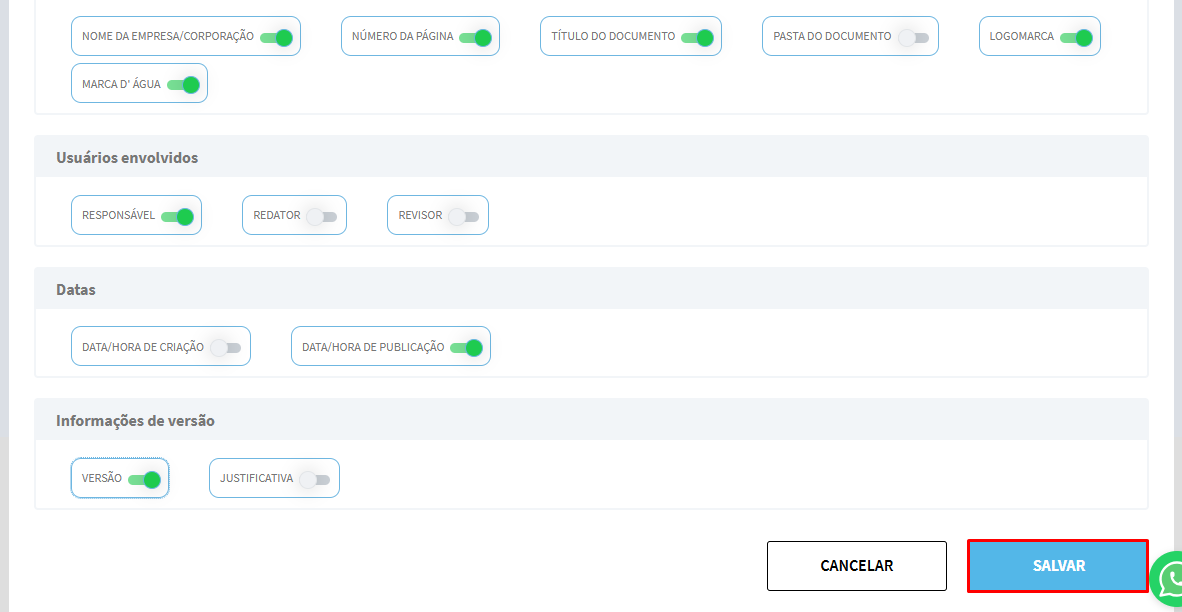Turn on the Justificativa toggle

pyautogui.click(x=315, y=479)
